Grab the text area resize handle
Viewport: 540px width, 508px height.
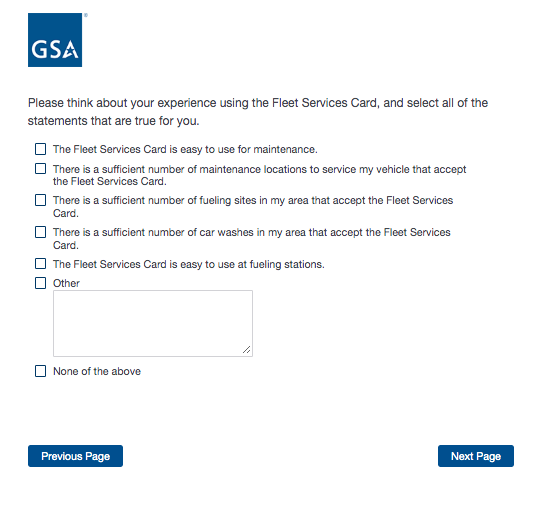pos(247,350)
